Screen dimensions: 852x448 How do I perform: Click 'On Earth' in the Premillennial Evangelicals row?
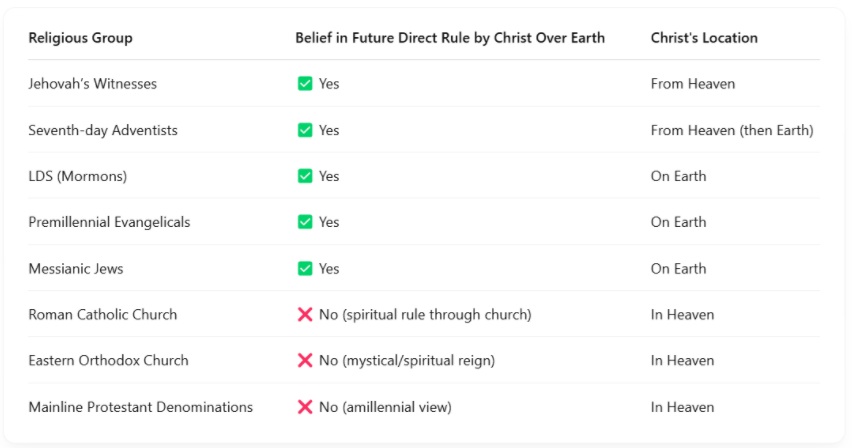point(679,222)
